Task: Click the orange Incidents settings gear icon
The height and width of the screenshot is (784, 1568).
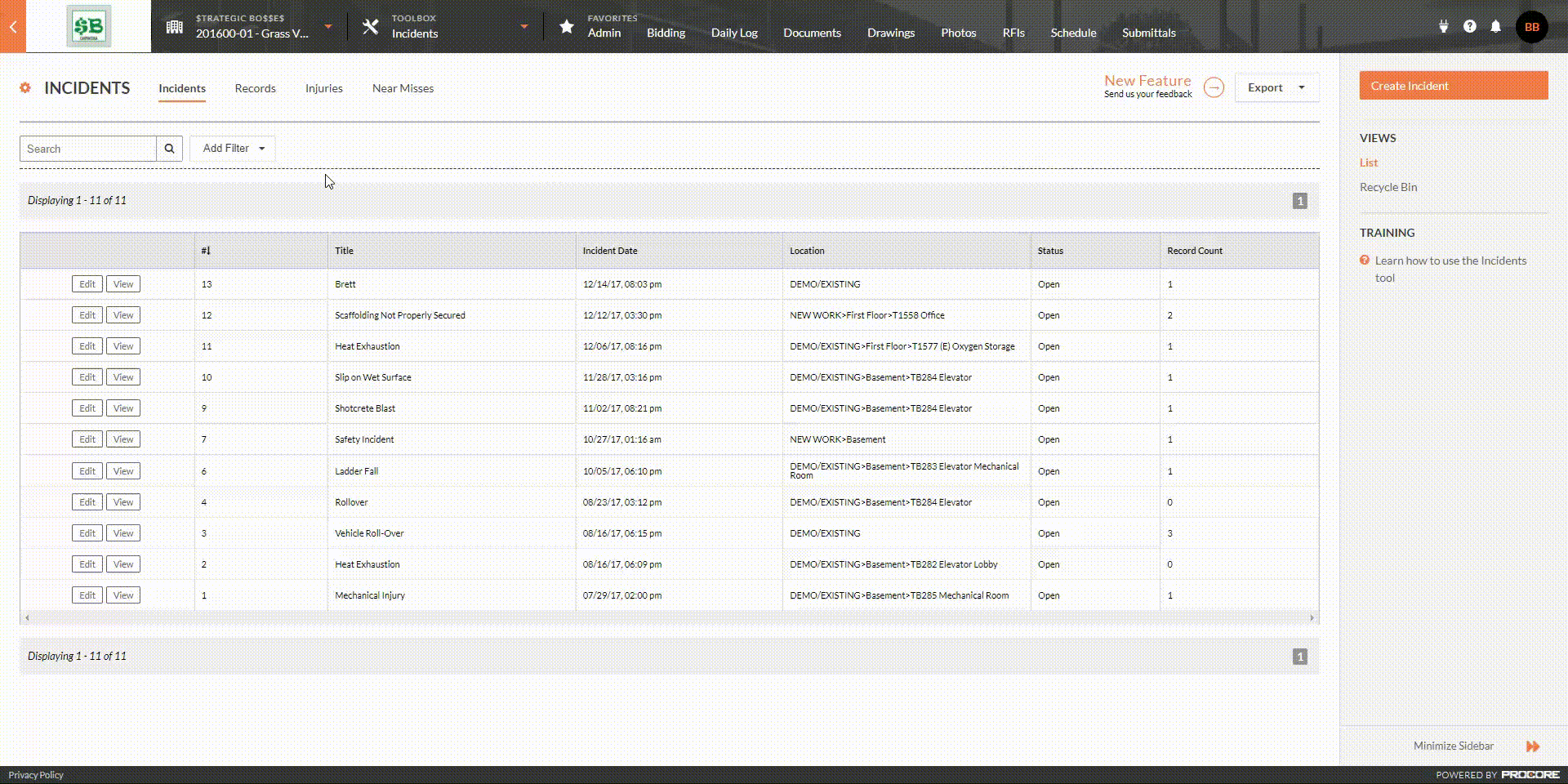Action: click(x=25, y=88)
